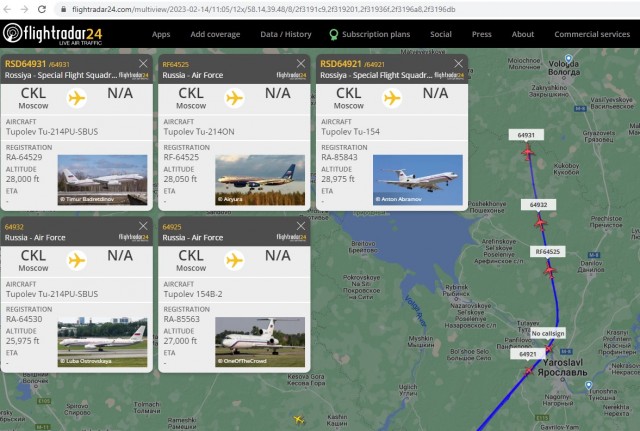Open the Press menu item
Image resolution: width=640 pixels, height=431 pixels.
(x=482, y=34)
